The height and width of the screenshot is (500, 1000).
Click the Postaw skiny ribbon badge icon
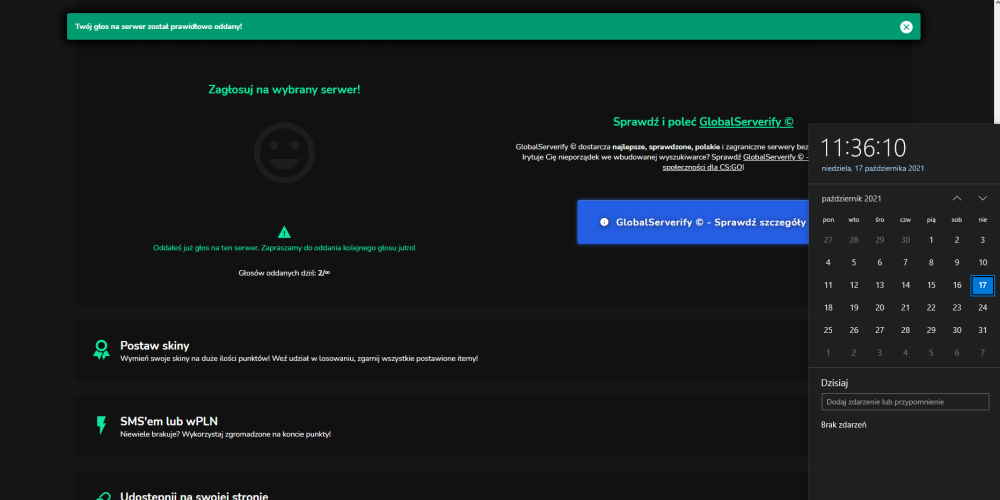101,349
